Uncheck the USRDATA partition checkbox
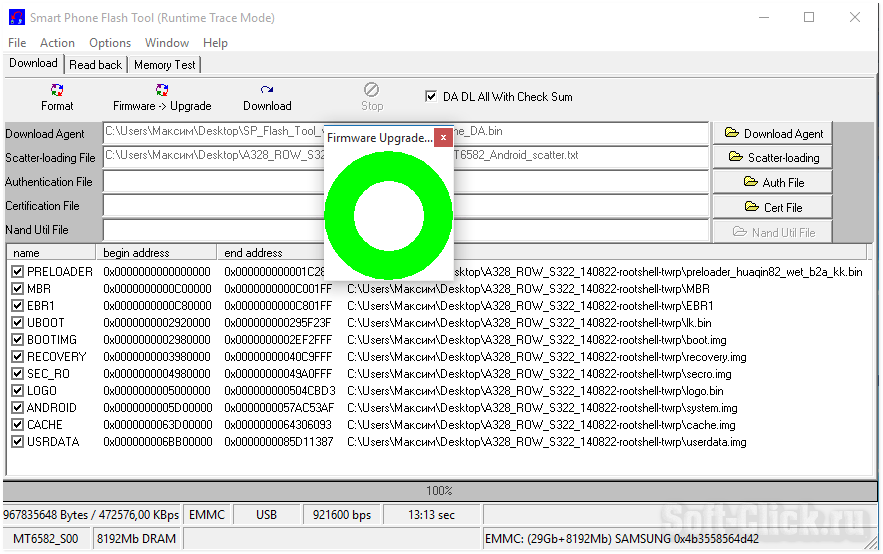This screenshot has width=883, height=554. click(x=17, y=442)
